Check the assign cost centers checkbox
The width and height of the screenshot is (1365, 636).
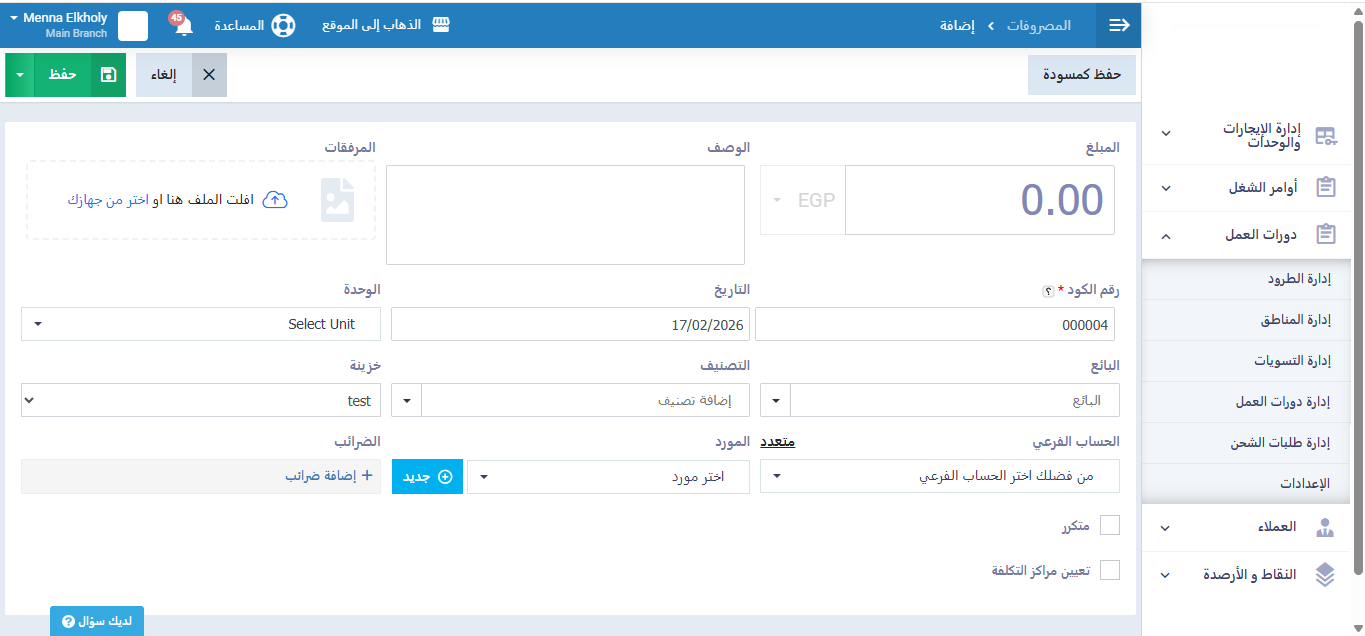tap(1109, 571)
